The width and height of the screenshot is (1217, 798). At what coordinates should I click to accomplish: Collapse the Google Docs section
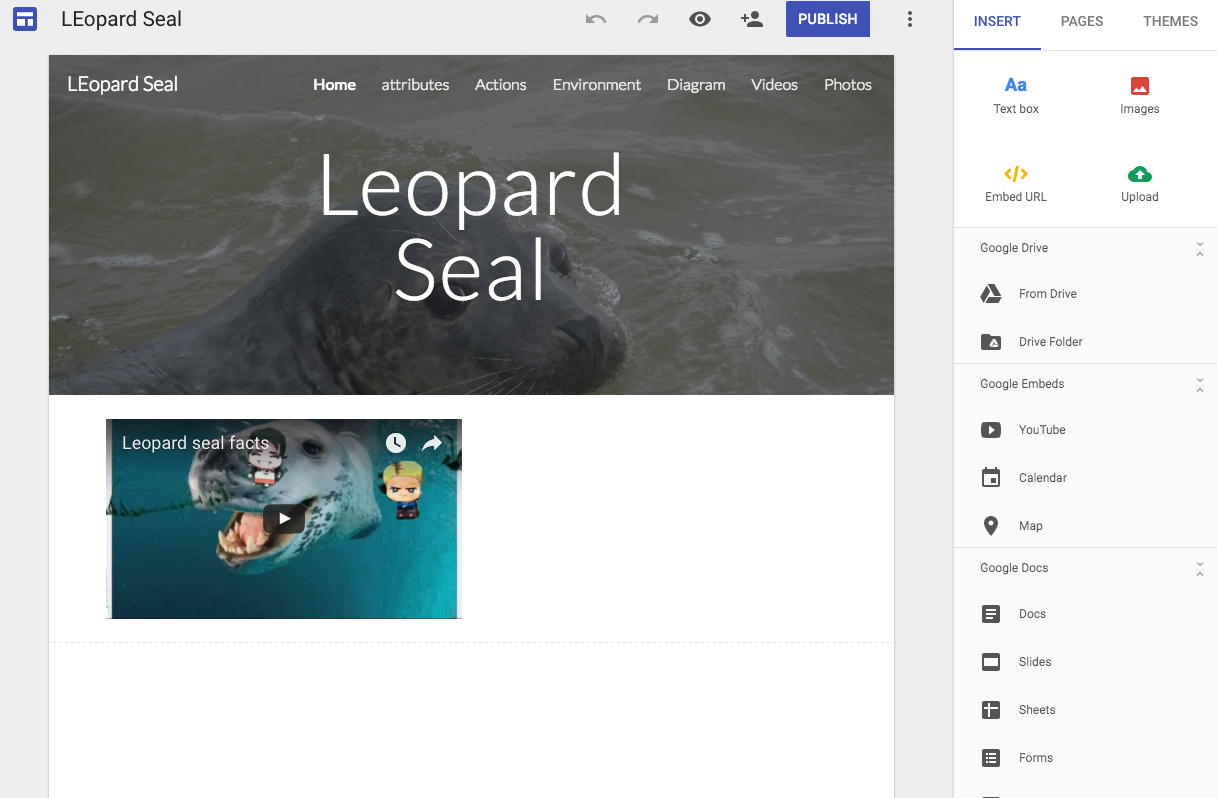(x=1199, y=568)
